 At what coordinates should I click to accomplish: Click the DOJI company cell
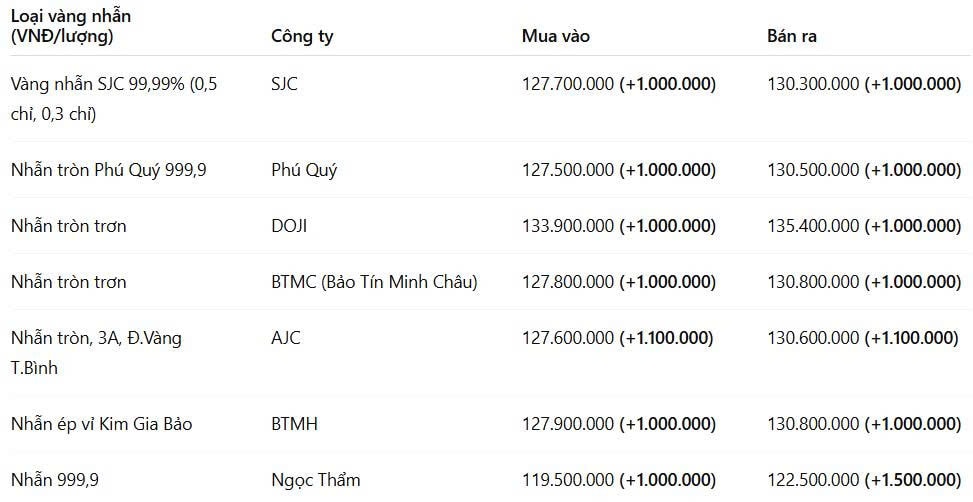tap(289, 226)
